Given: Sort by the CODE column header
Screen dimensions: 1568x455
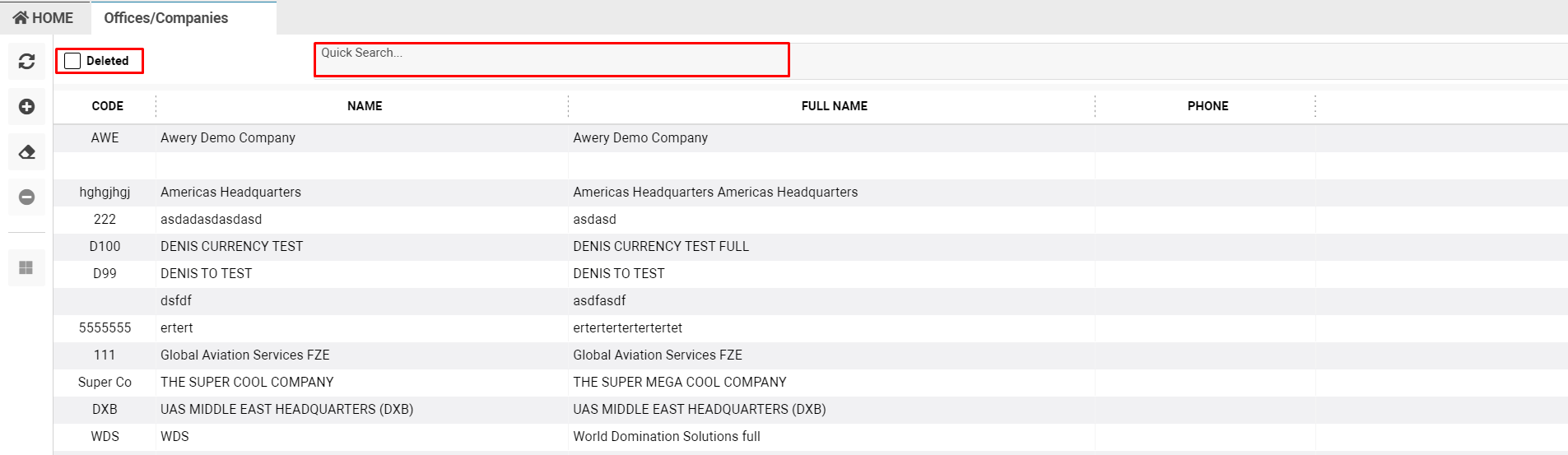Looking at the screenshot, I should [x=108, y=106].
